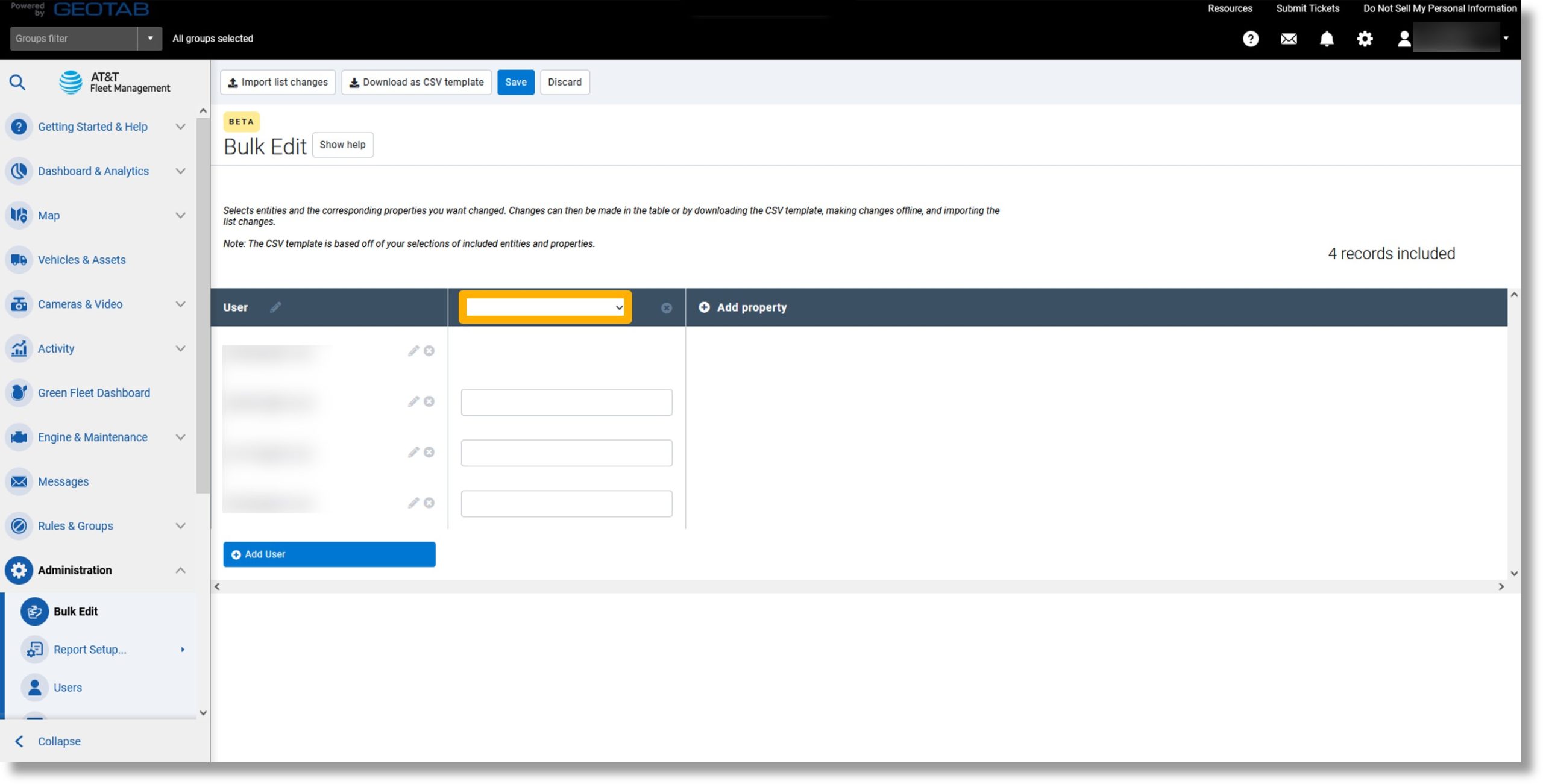Click the Add User button
This screenshot has width=1543, height=784.
pos(329,554)
